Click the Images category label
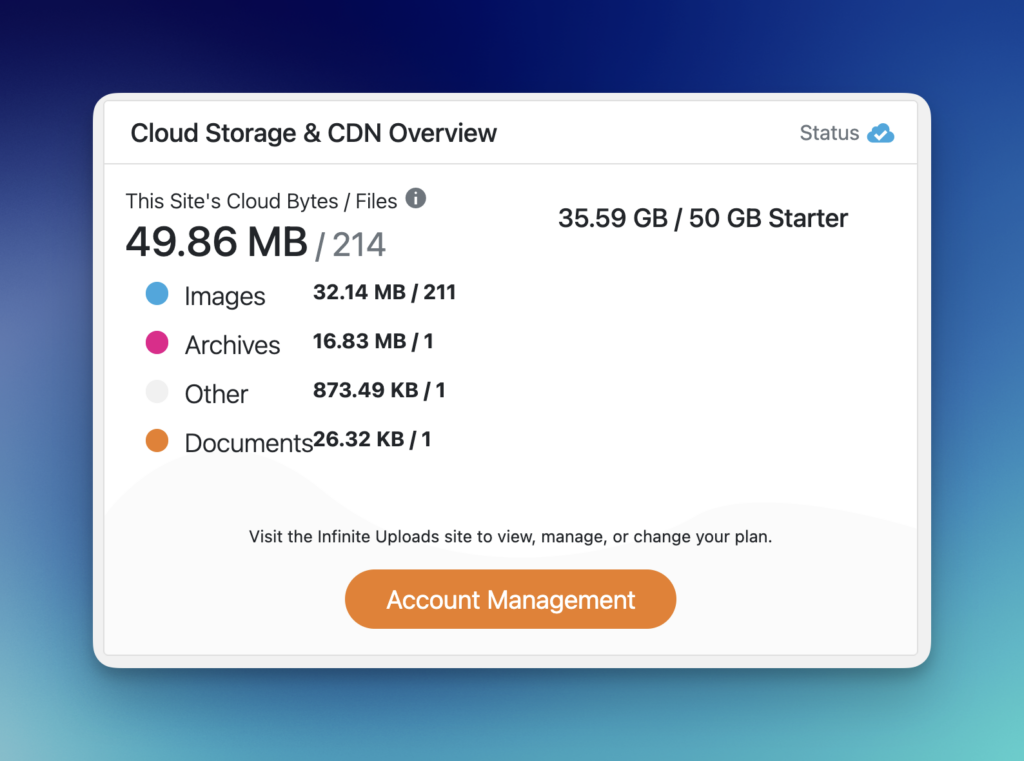The image size is (1024, 761). (225, 296)
